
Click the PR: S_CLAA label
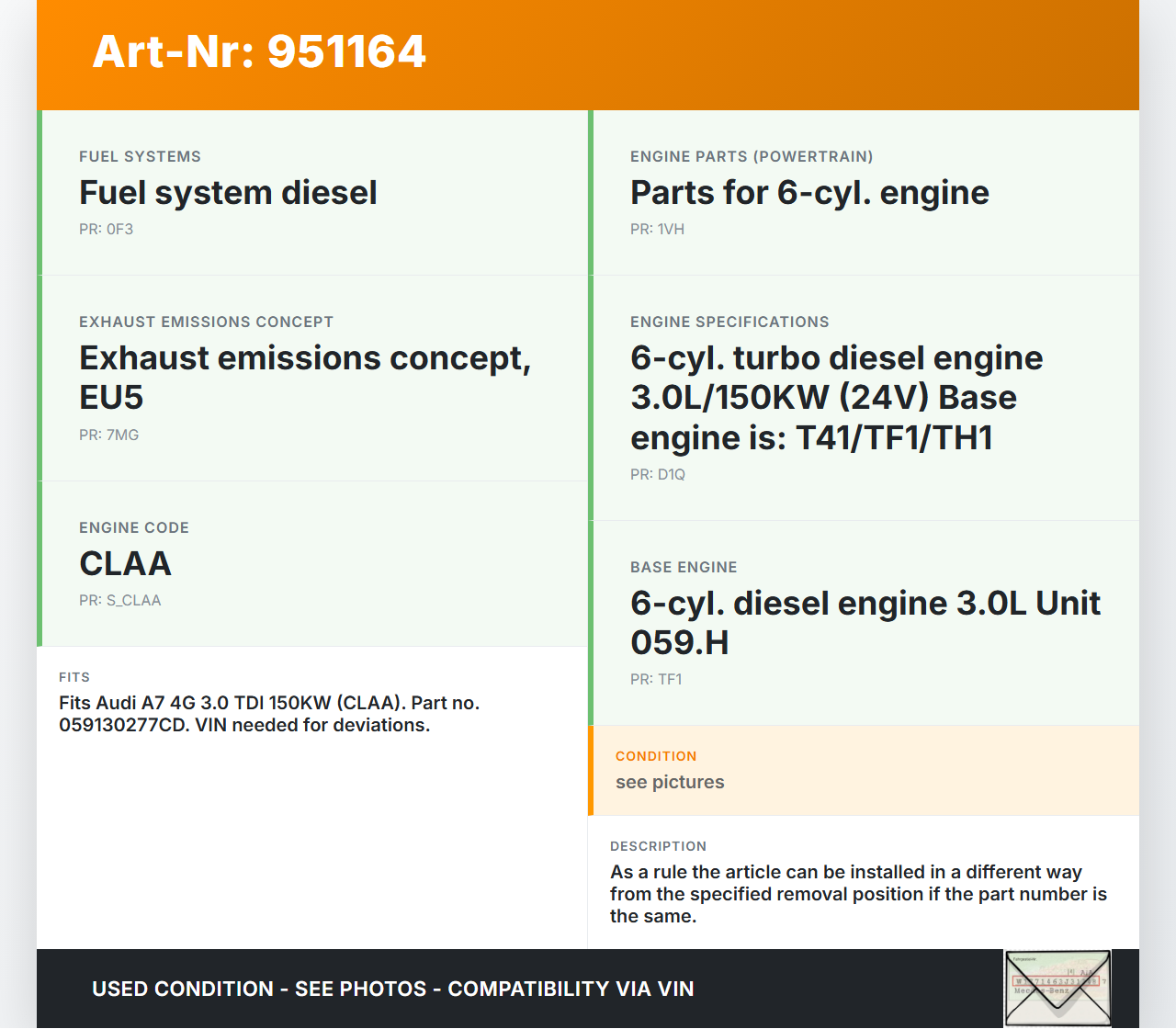tap(119, 600)
